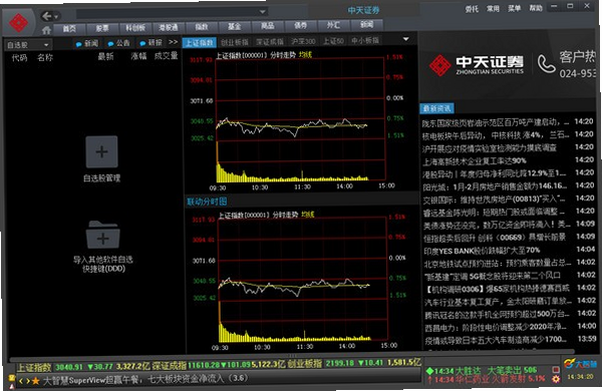Select the 深证成指 chart tab

270,41
